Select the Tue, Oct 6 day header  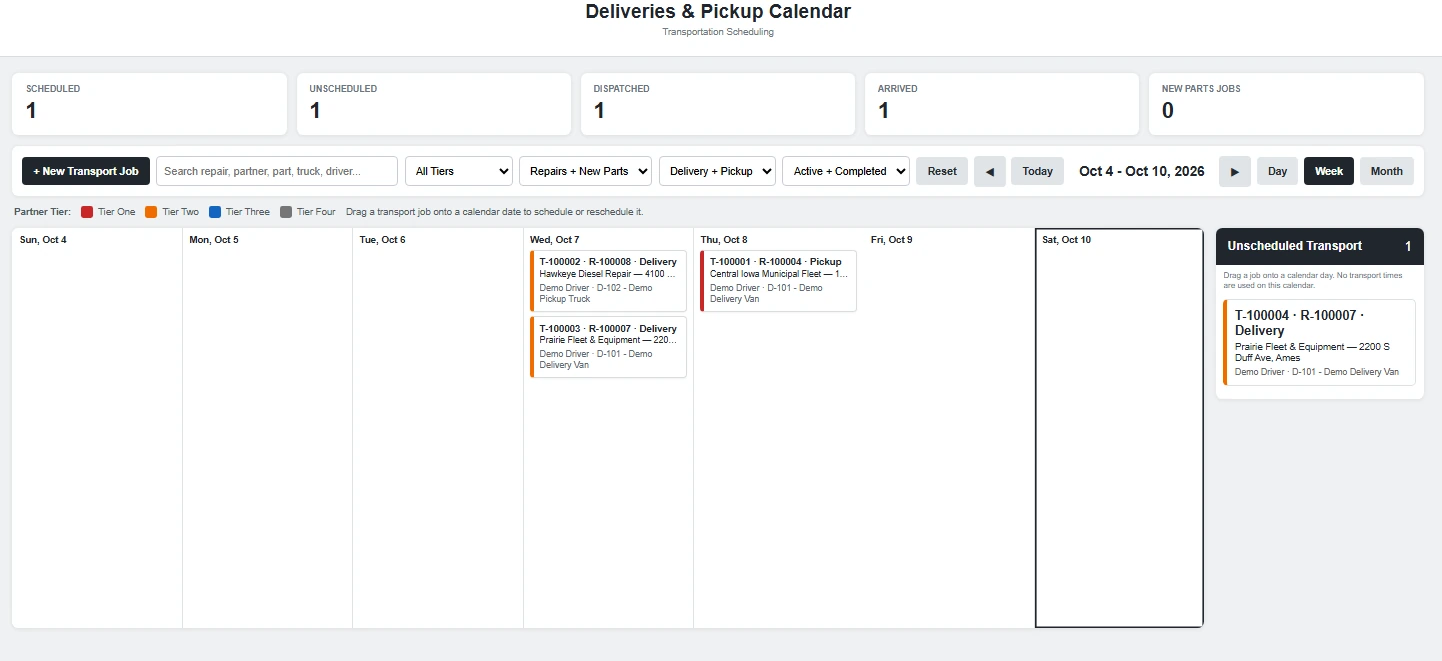click(x=383, y=240)
